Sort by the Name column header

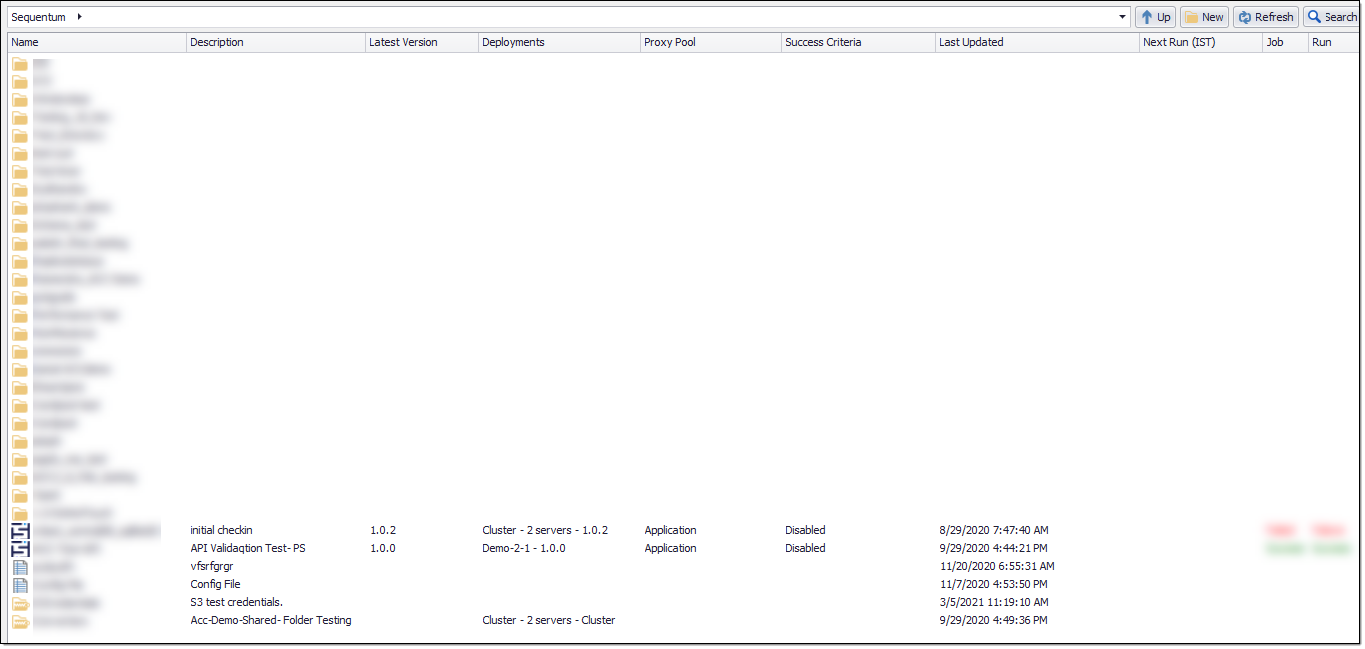click(25, 42)
